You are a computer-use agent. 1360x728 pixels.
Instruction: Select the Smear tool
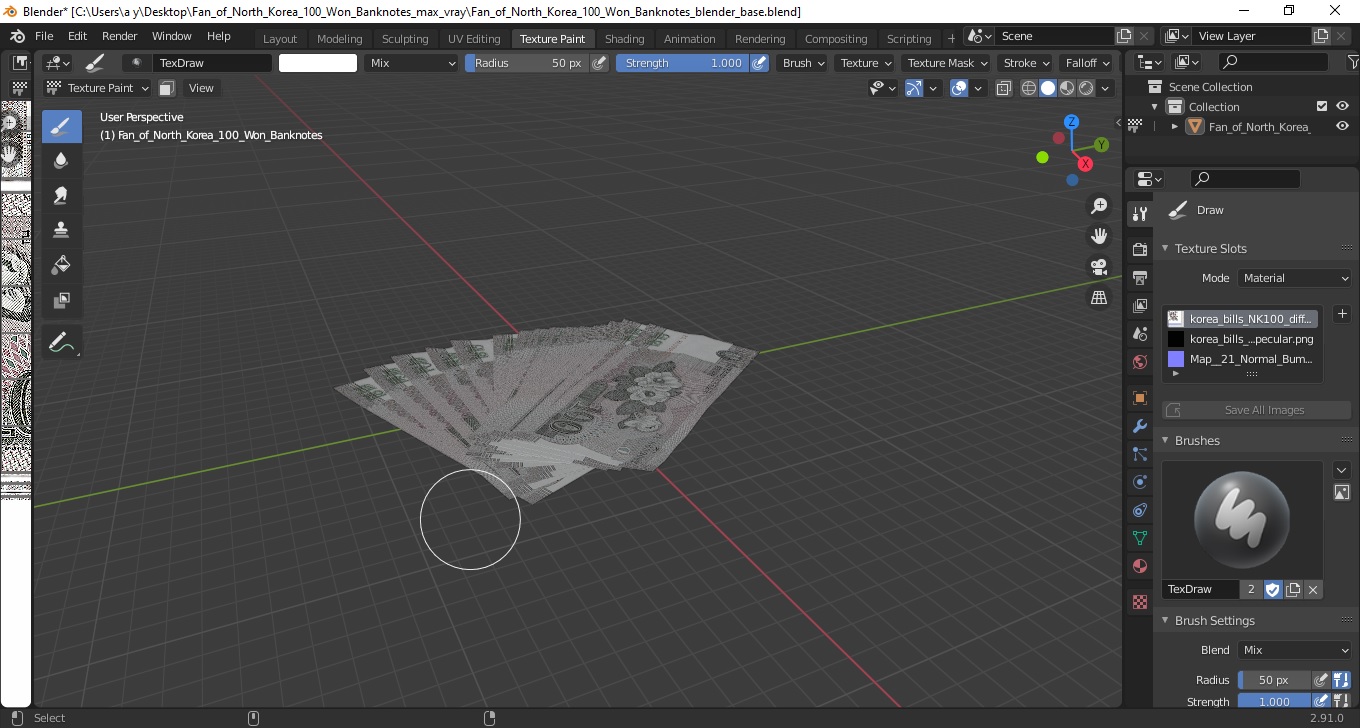61,195
